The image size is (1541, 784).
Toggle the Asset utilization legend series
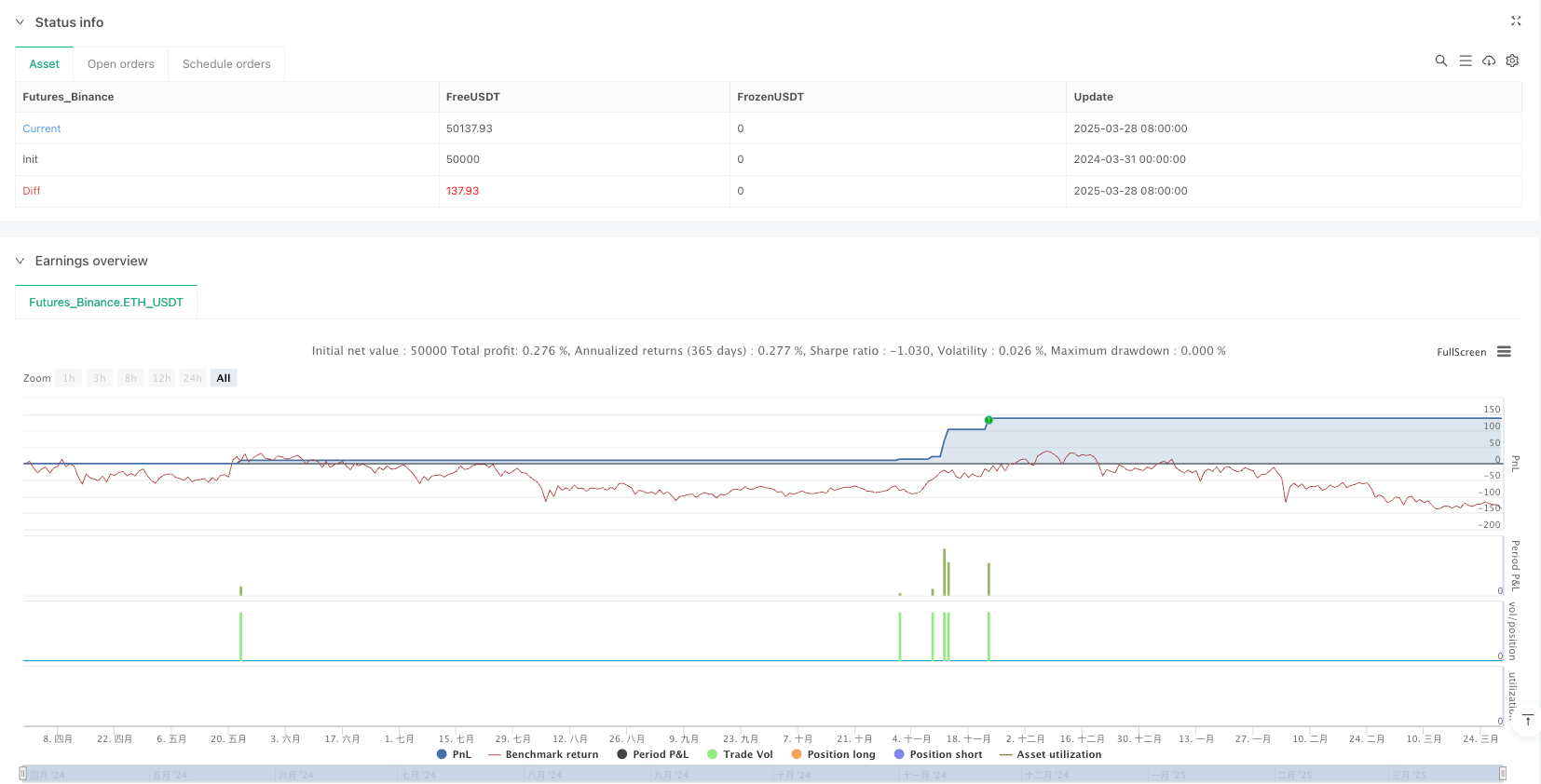pyautogui.click(x=1050, y=754)
